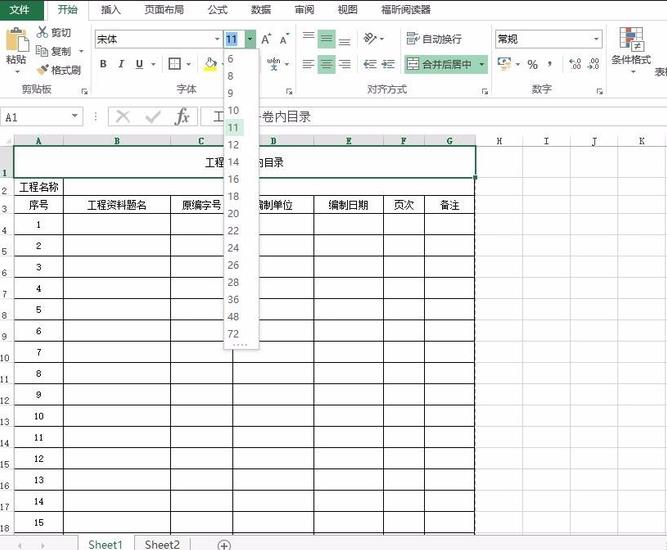Open the 文件 File tab

pos(20,10)
